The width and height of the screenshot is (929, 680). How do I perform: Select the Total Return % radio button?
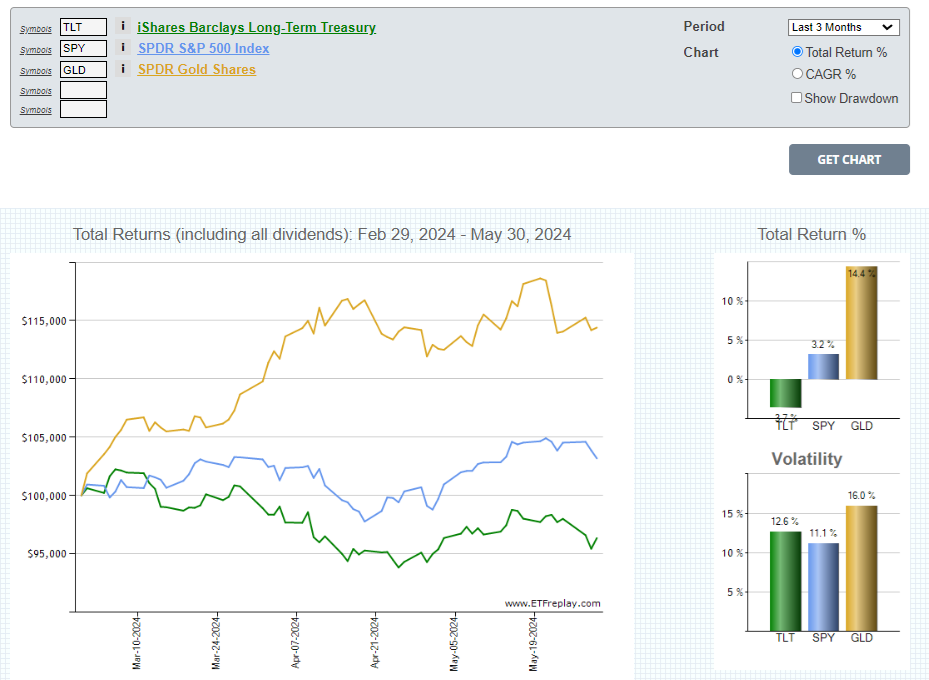(x=797, y=52)
